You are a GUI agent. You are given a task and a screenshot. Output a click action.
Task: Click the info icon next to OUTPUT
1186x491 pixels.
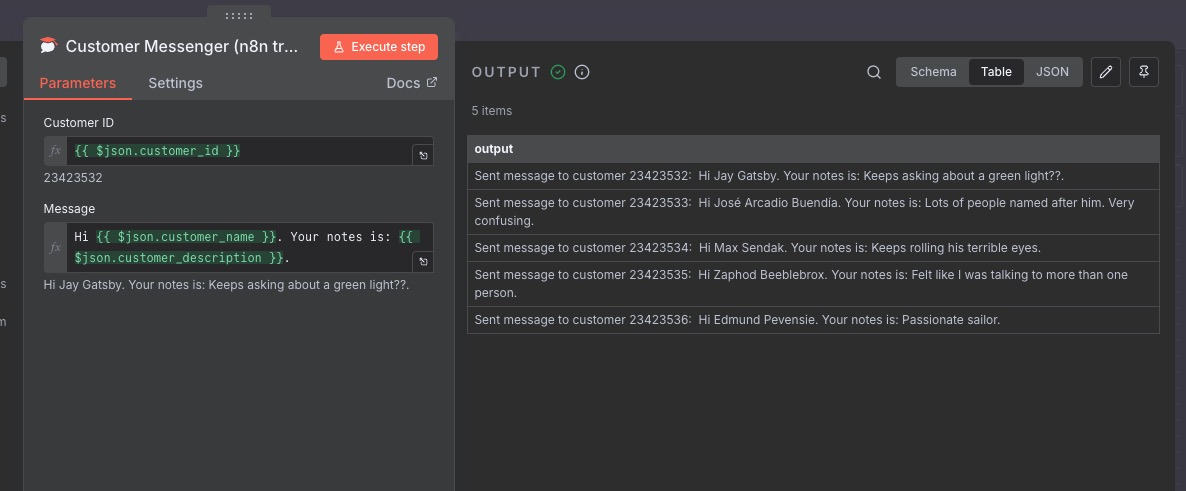coord(582,72)
